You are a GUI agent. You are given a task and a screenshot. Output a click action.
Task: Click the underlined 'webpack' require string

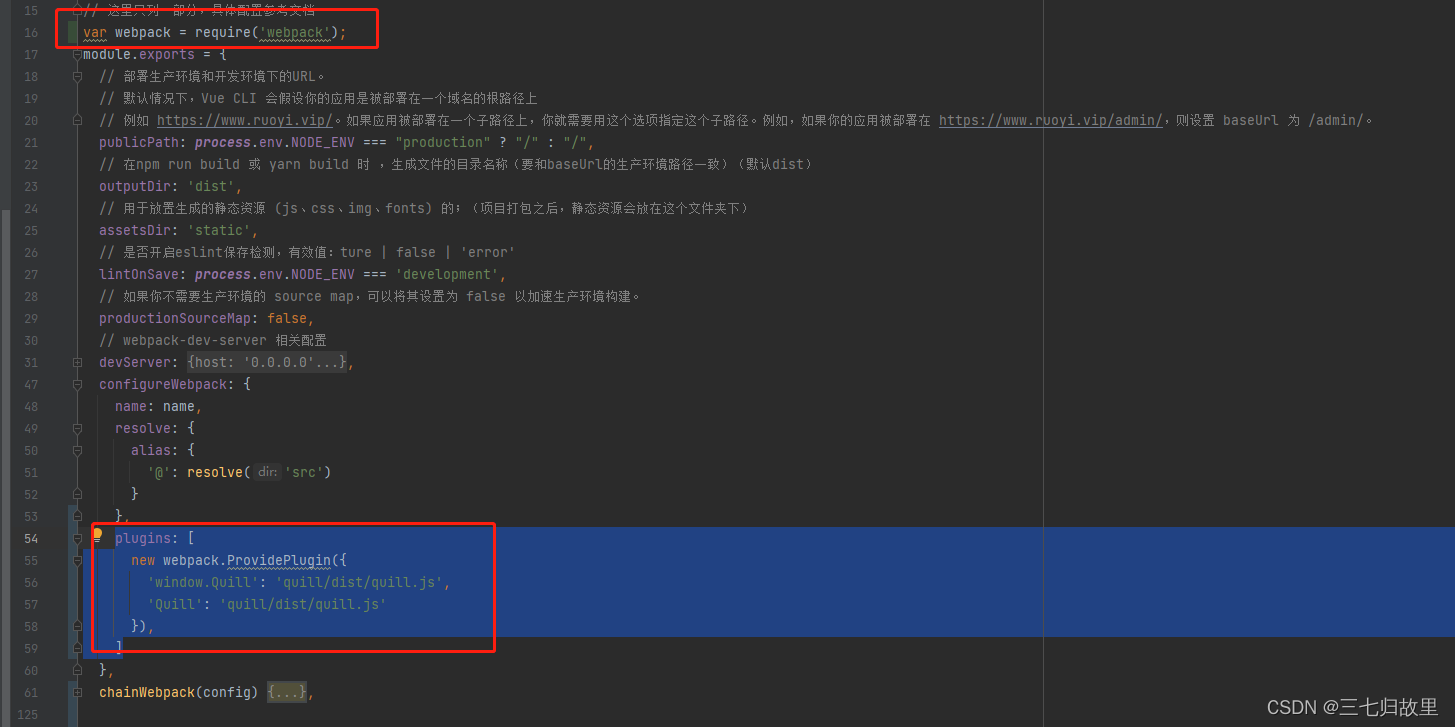(x=295, y=32)
